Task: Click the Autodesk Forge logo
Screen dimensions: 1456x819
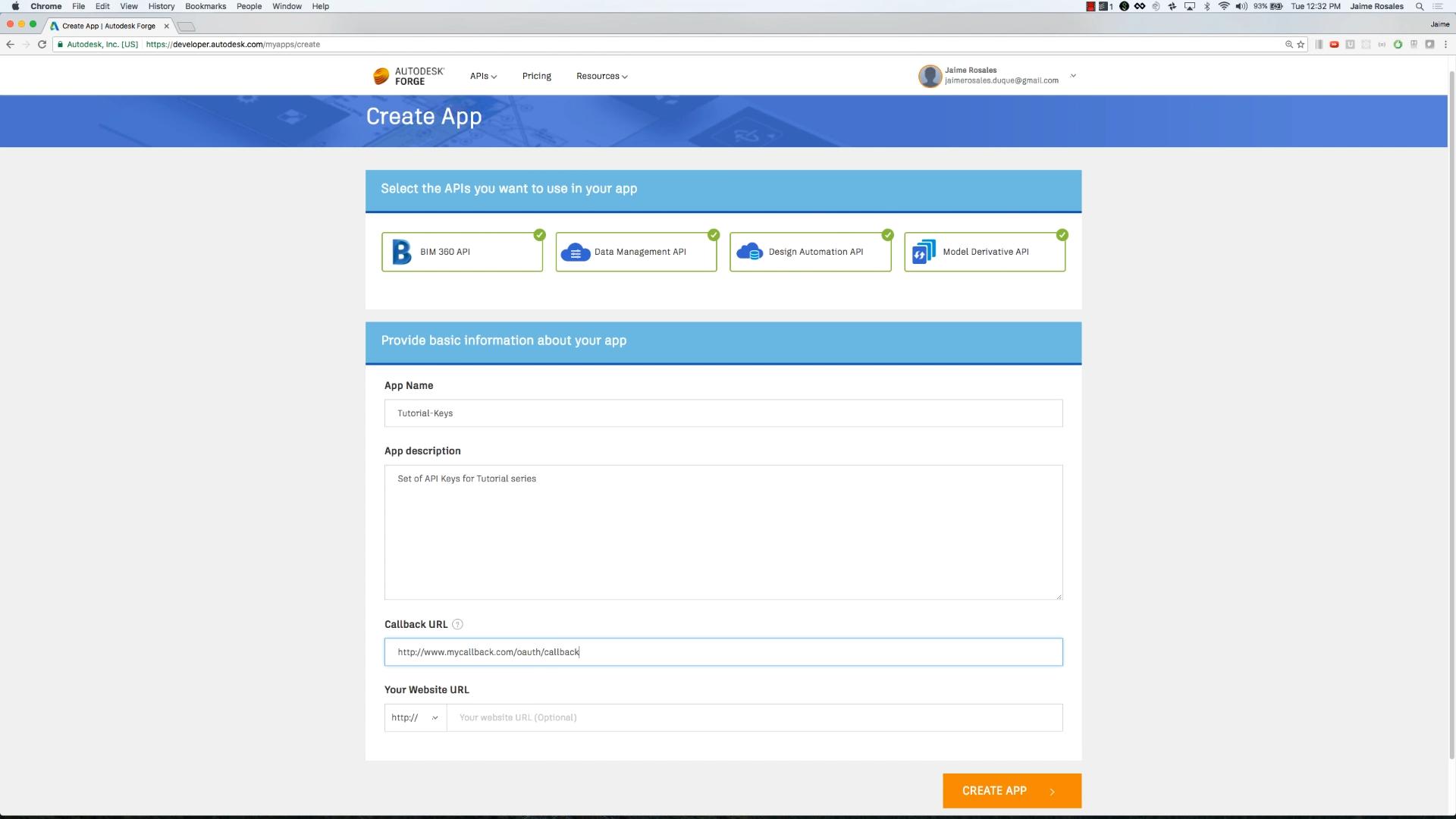Action: (x=408, y=76)
